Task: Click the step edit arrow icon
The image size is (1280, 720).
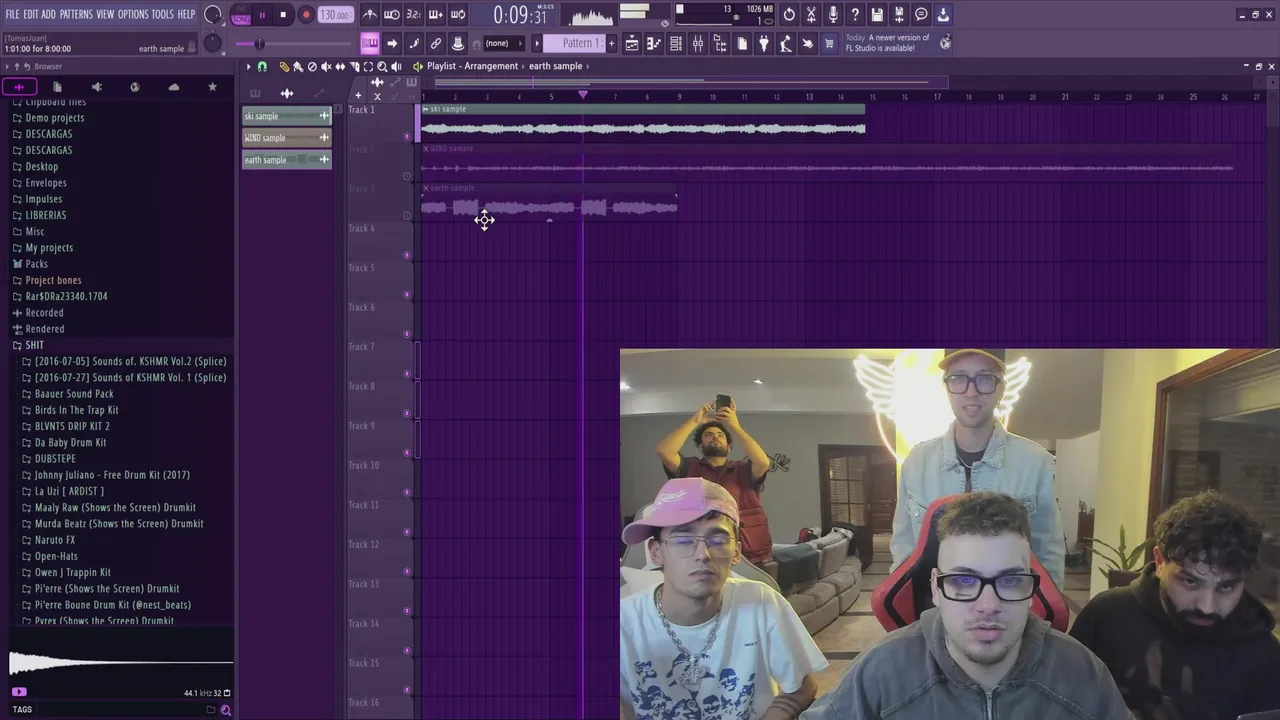Action: pyautogui.click(x=392, y=43)
